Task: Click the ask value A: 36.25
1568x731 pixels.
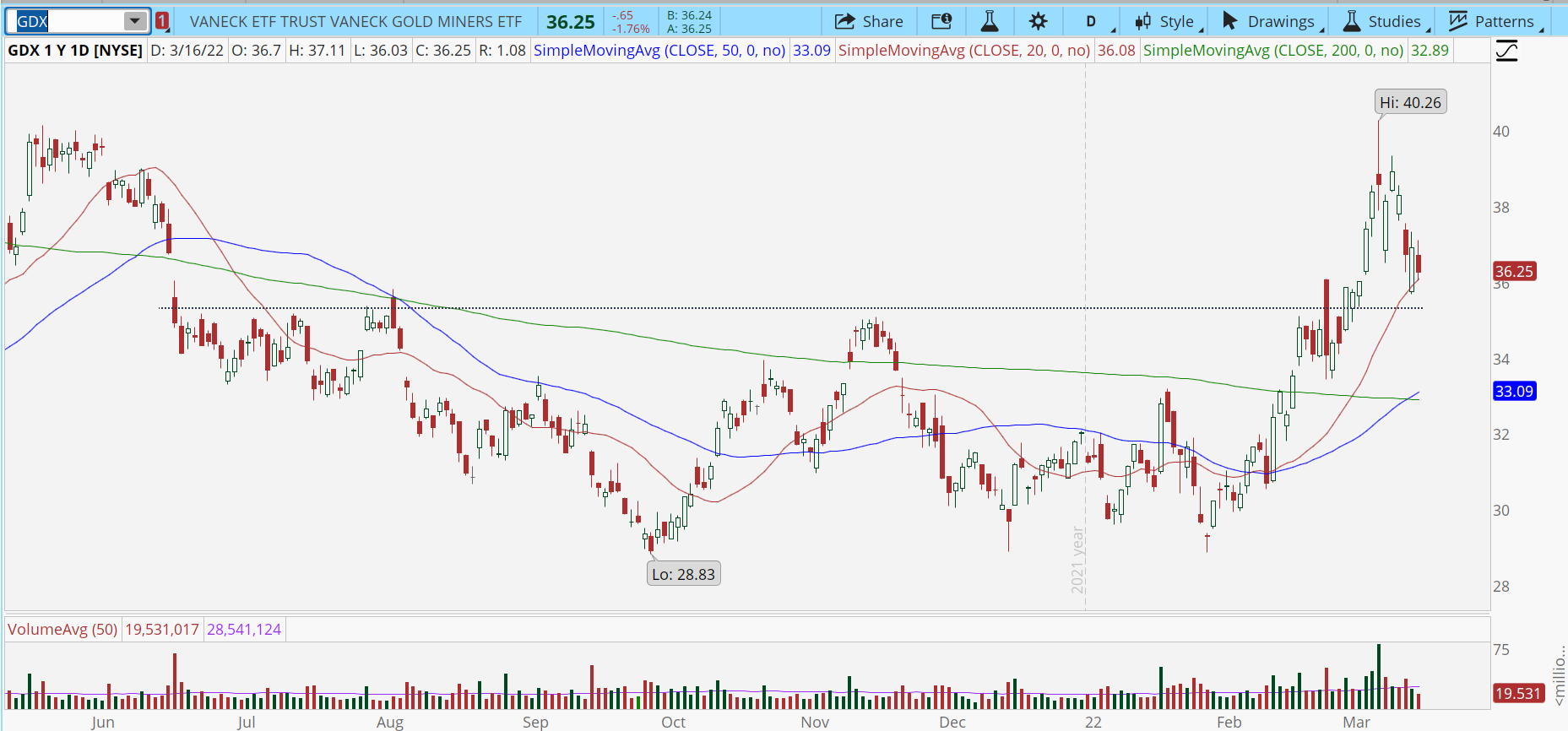Action: point(689,29)
